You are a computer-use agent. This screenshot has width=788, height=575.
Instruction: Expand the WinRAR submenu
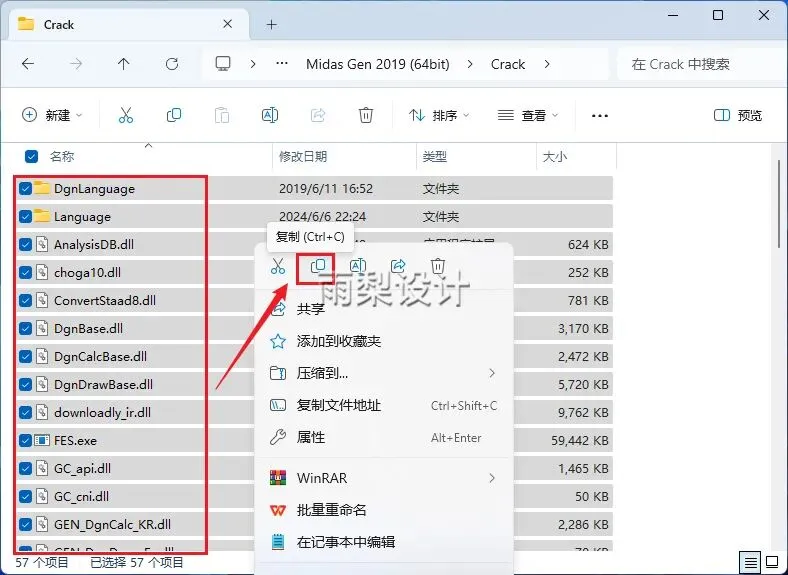[492, 478]
